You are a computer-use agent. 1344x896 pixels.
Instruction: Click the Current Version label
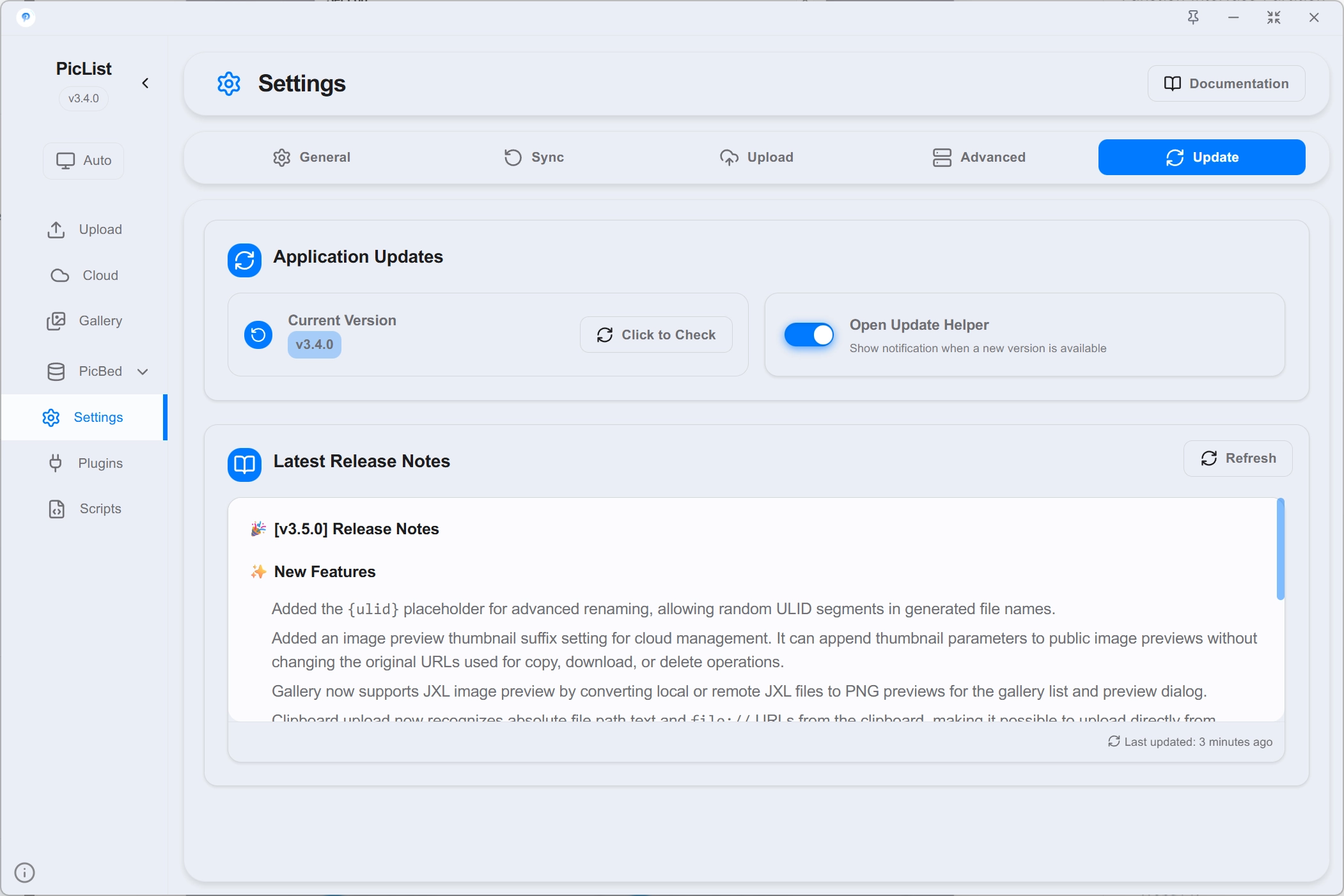342,320
